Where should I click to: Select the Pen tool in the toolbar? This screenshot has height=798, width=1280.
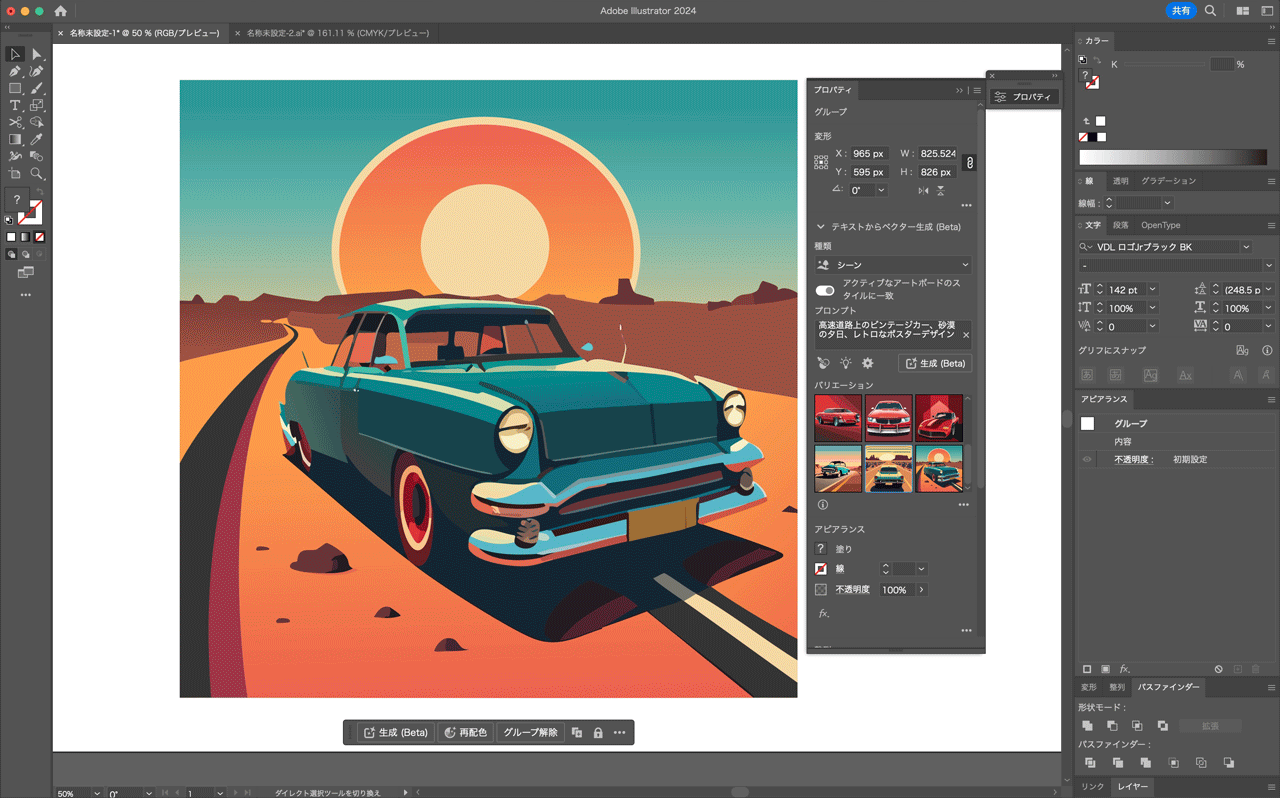pyautogui.click(x=13, y=71)
